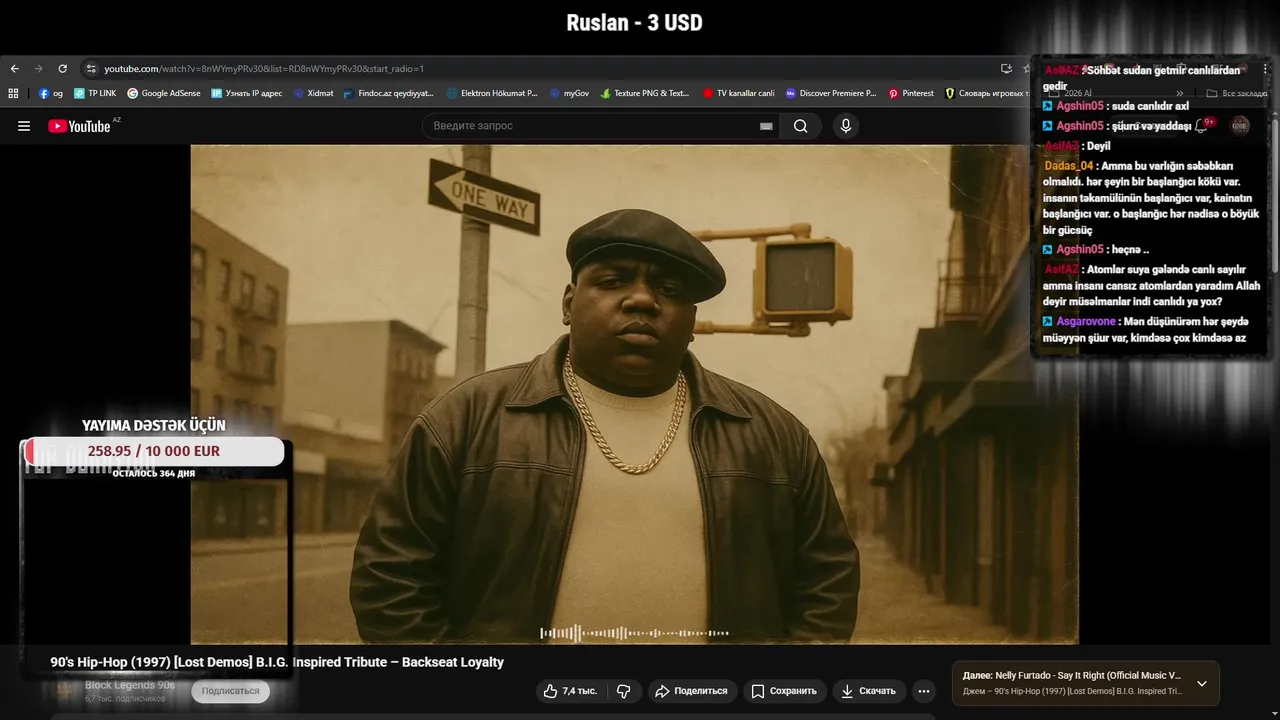Click 'Ruslan - 3 USD' donation text
This screenshot has width=1280, height=720.
[x=634, y=22]
